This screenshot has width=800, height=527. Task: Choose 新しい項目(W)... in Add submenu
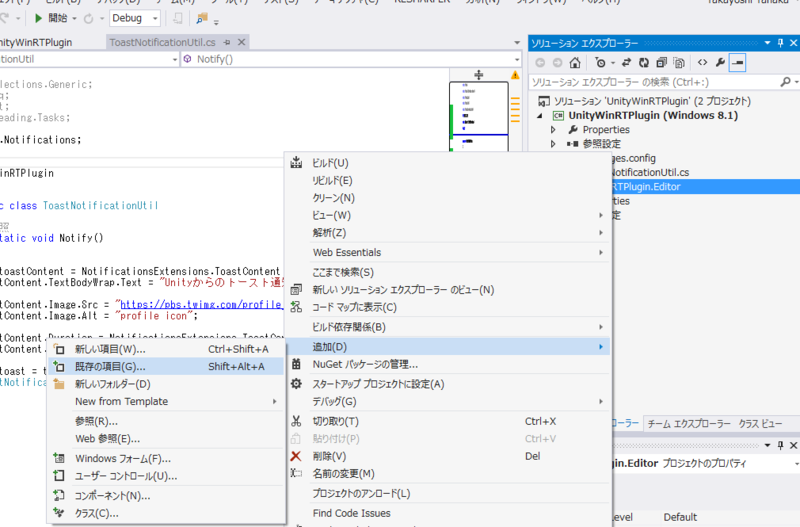point(110,349)
